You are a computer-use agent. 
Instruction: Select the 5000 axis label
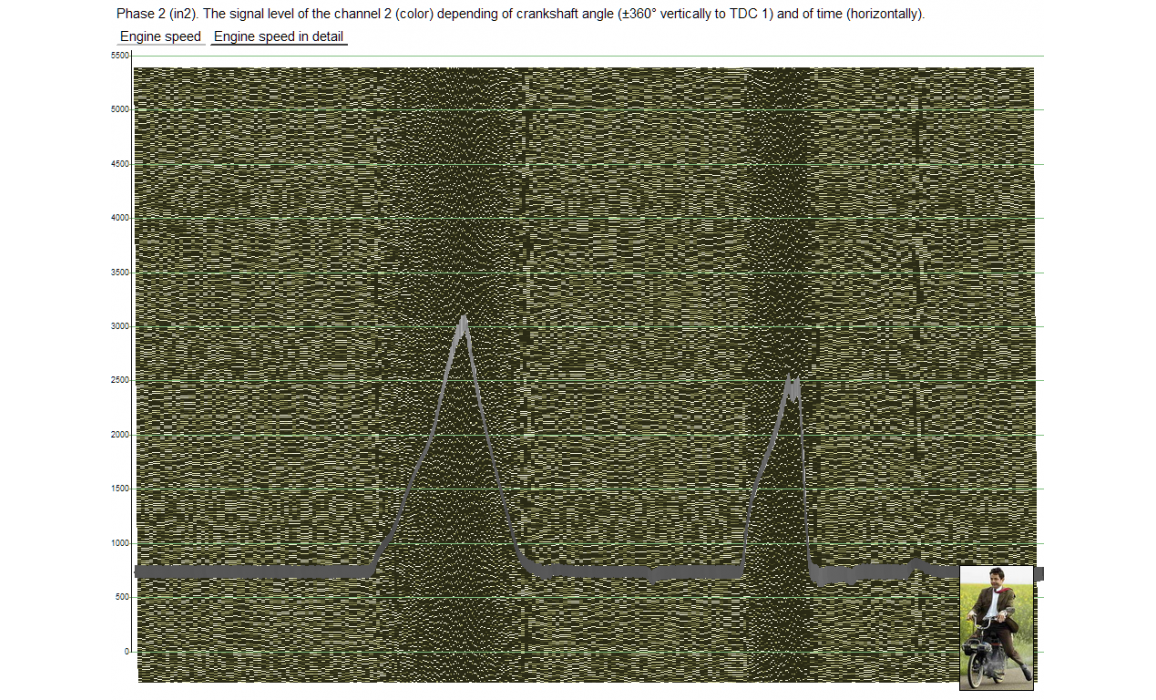pos(120,110)
